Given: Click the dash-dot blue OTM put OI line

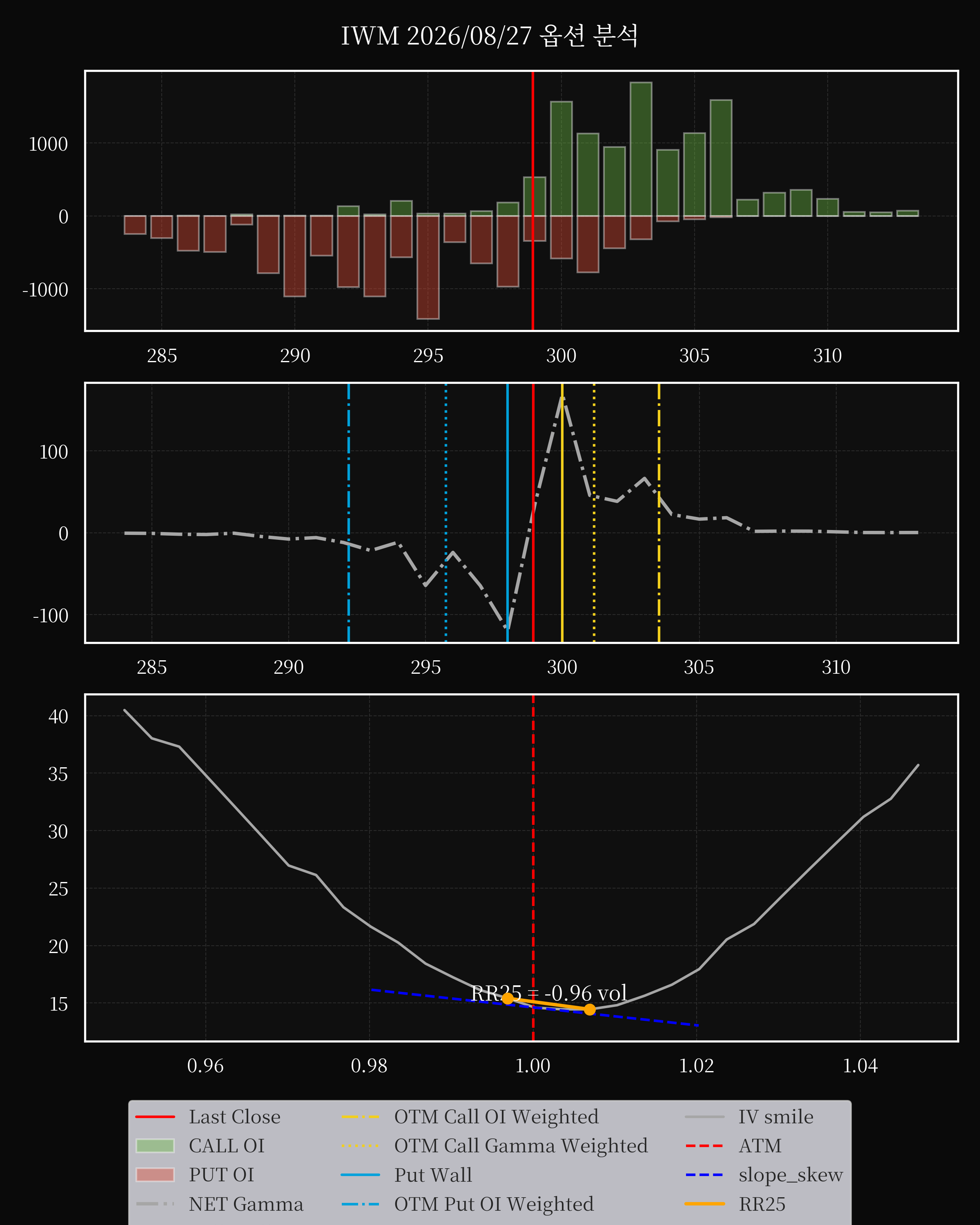Looking at the screenshot, I should click(348, 513).
